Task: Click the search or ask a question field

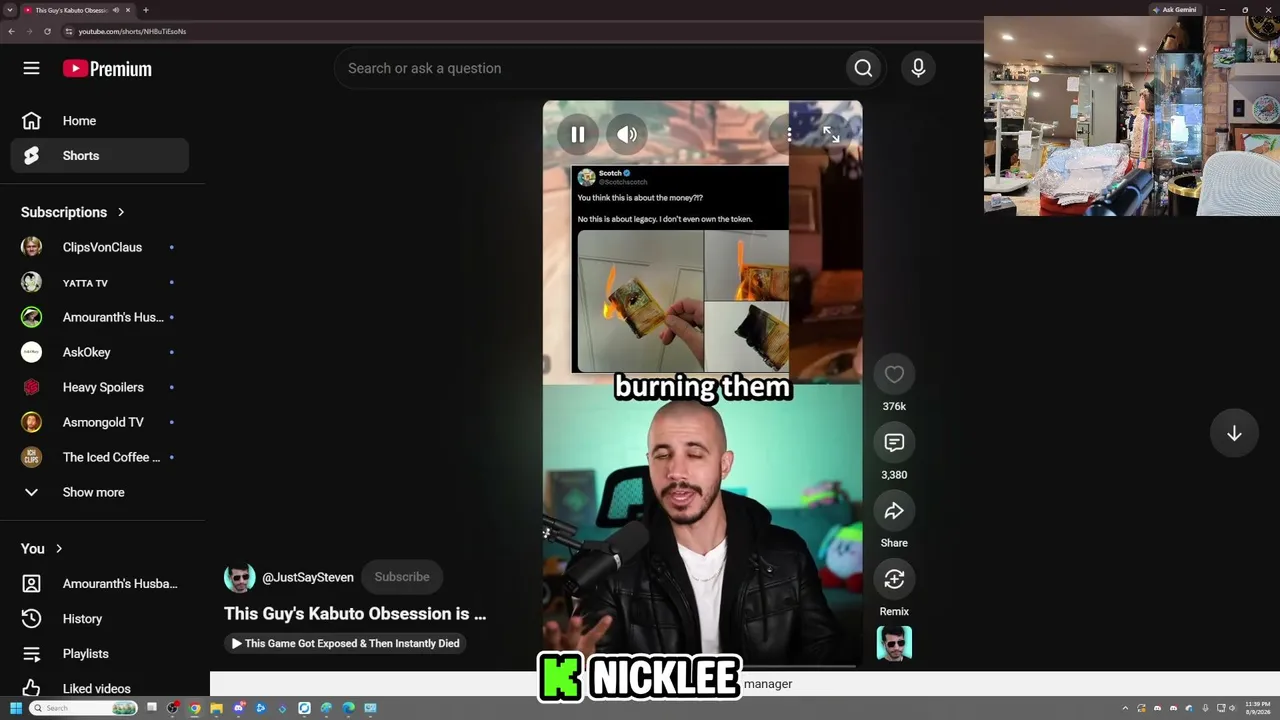Action: [590, 68]
